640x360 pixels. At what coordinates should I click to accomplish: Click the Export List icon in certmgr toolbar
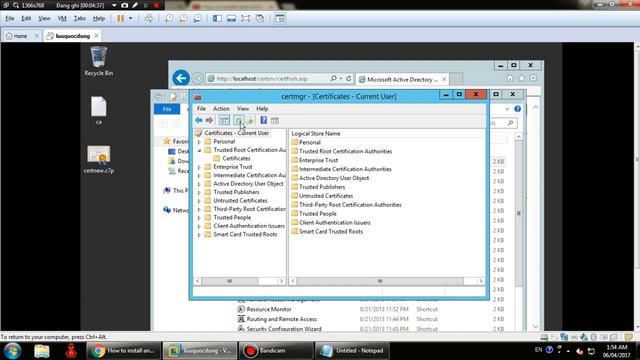(x=250, y=120)
